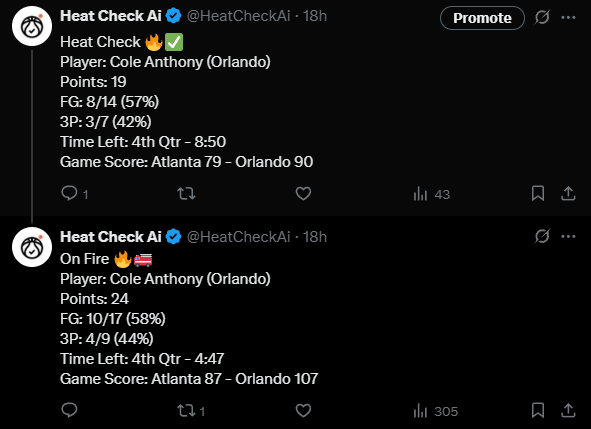The height and width of the screenshot is (429, 591).
Task: Expand more options on second tweet
Action: 568,236
